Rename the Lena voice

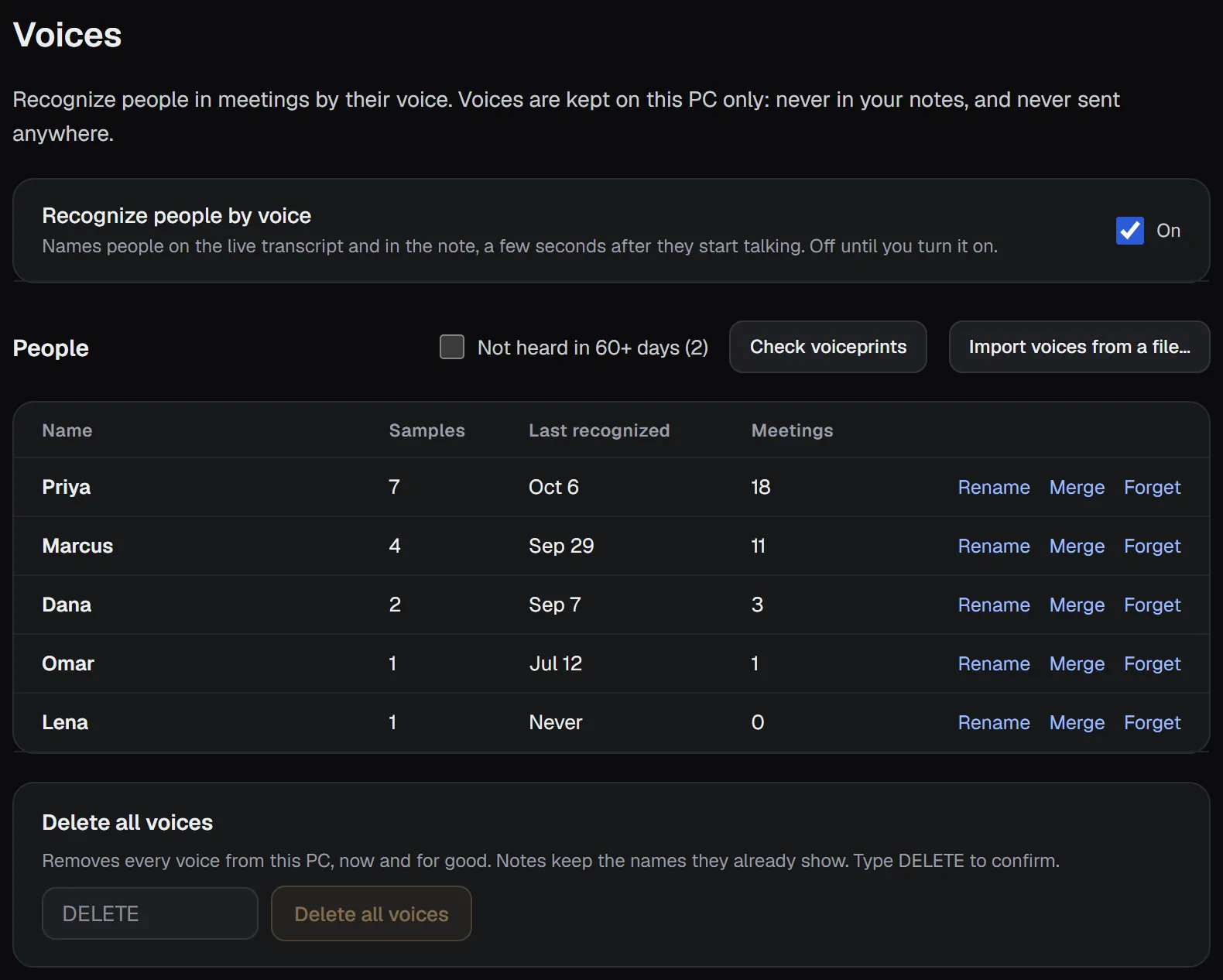(994, 722)
